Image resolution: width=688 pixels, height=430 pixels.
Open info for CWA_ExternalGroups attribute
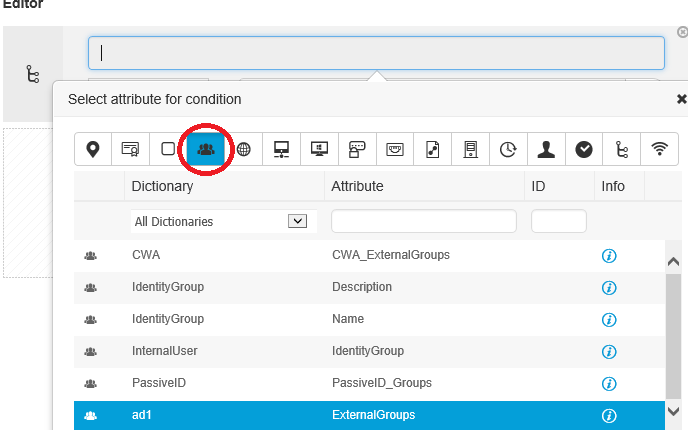tap(609, 255)
